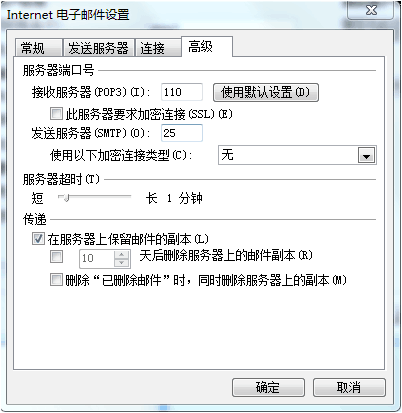Click the days field showing 10

97,258
